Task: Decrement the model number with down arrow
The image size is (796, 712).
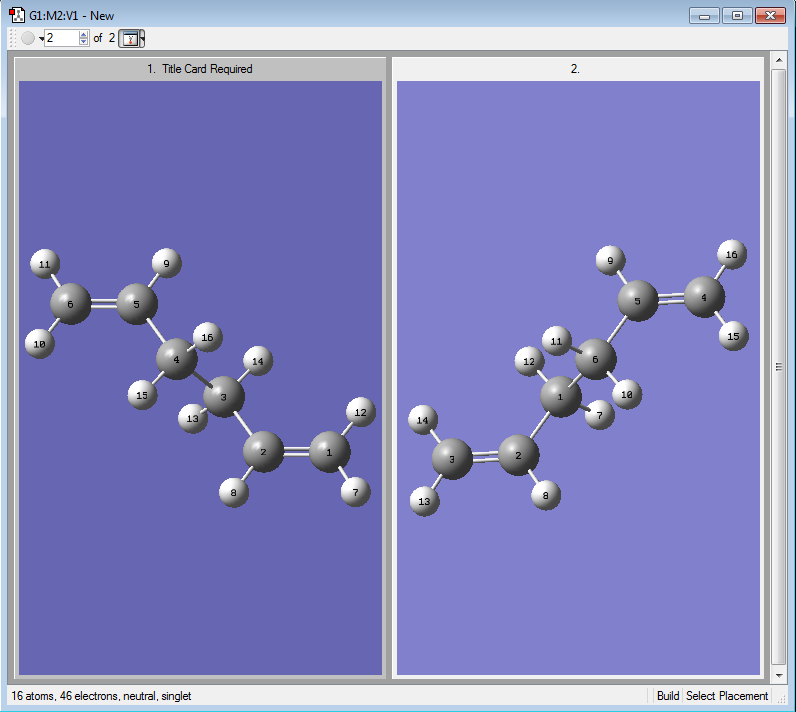Action: tap(83, 42)
